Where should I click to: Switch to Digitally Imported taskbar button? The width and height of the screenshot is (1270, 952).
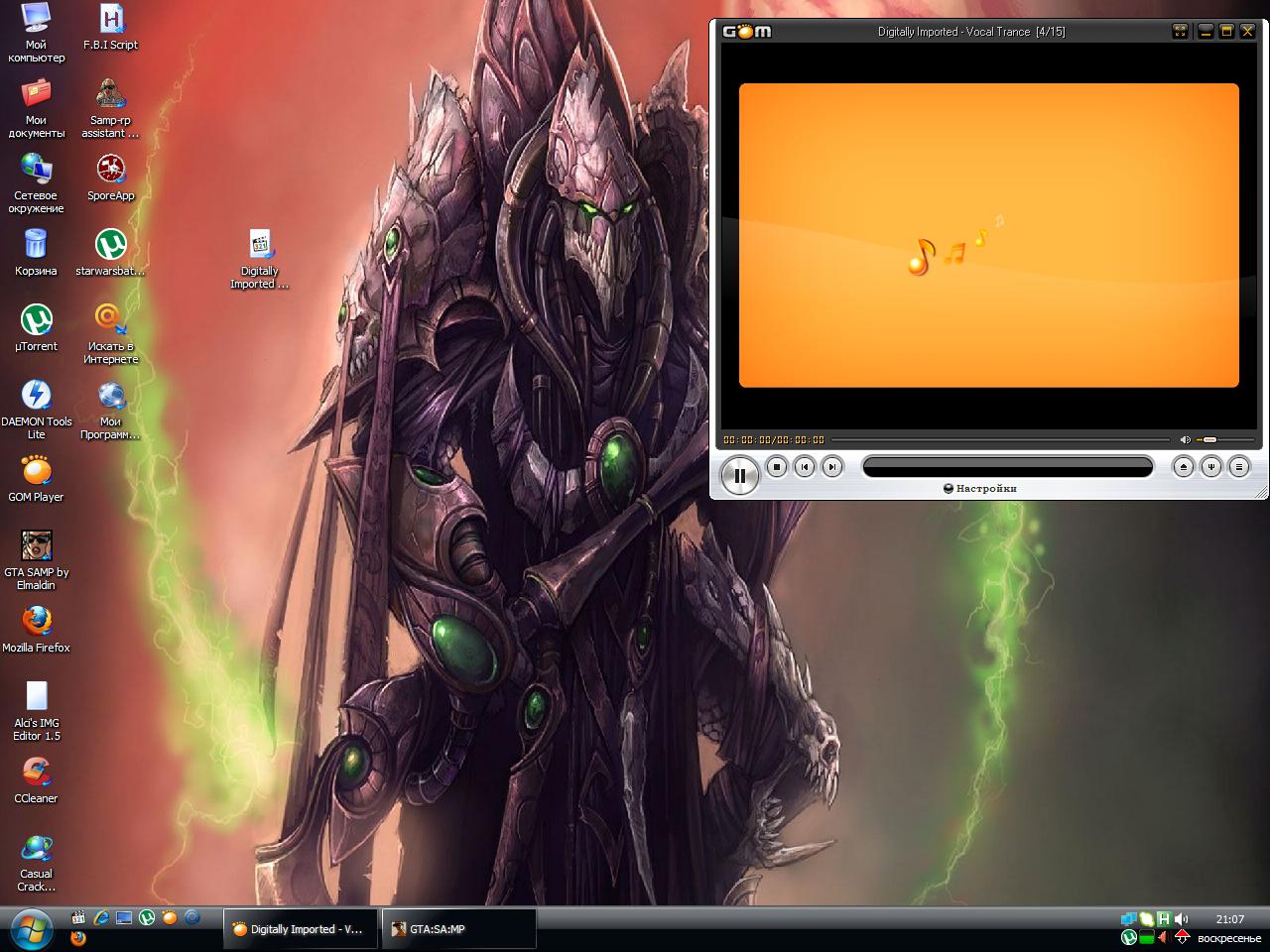(x=301, y=929)
